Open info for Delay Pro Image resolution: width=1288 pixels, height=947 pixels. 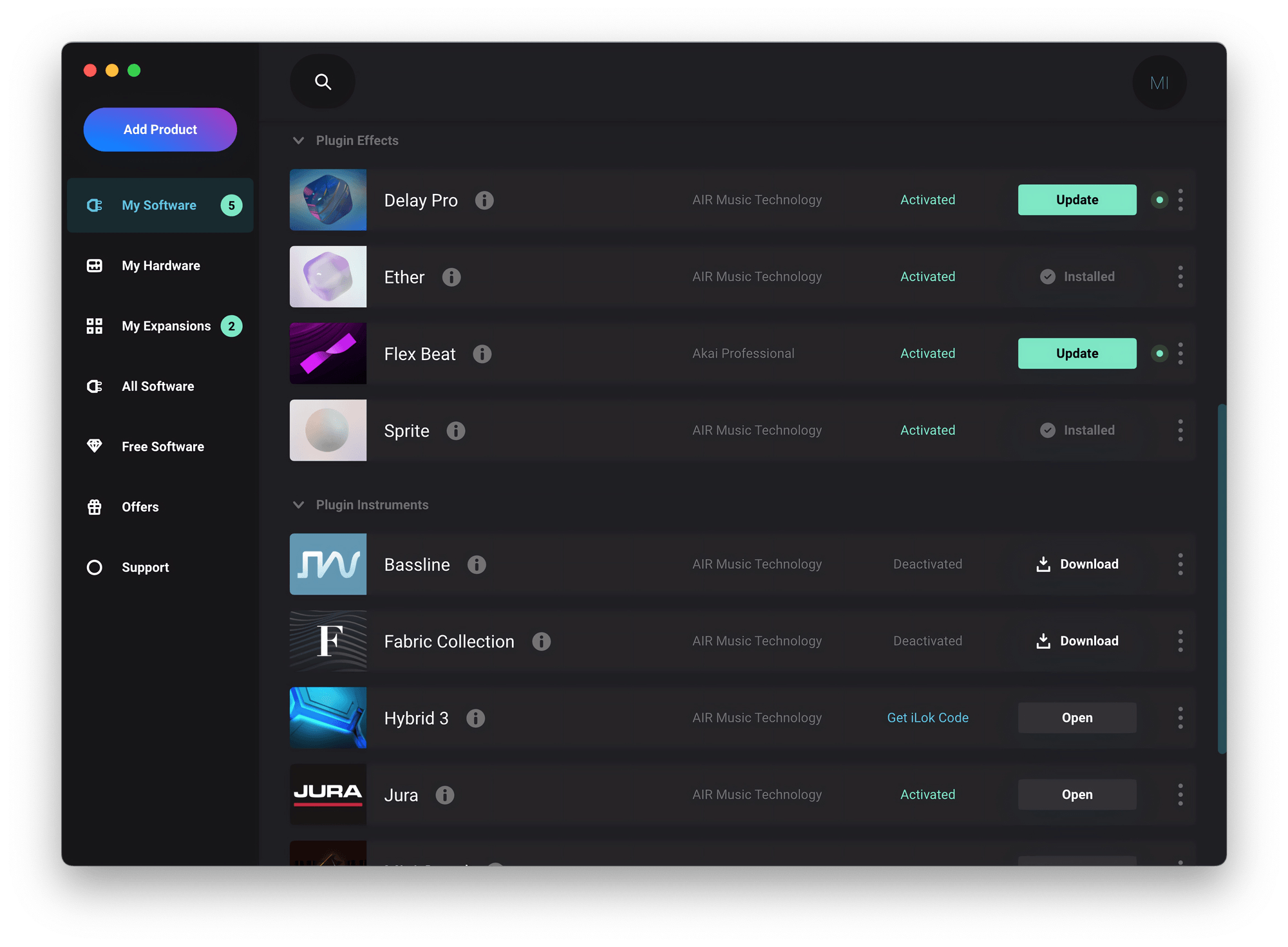click(484, 200)
